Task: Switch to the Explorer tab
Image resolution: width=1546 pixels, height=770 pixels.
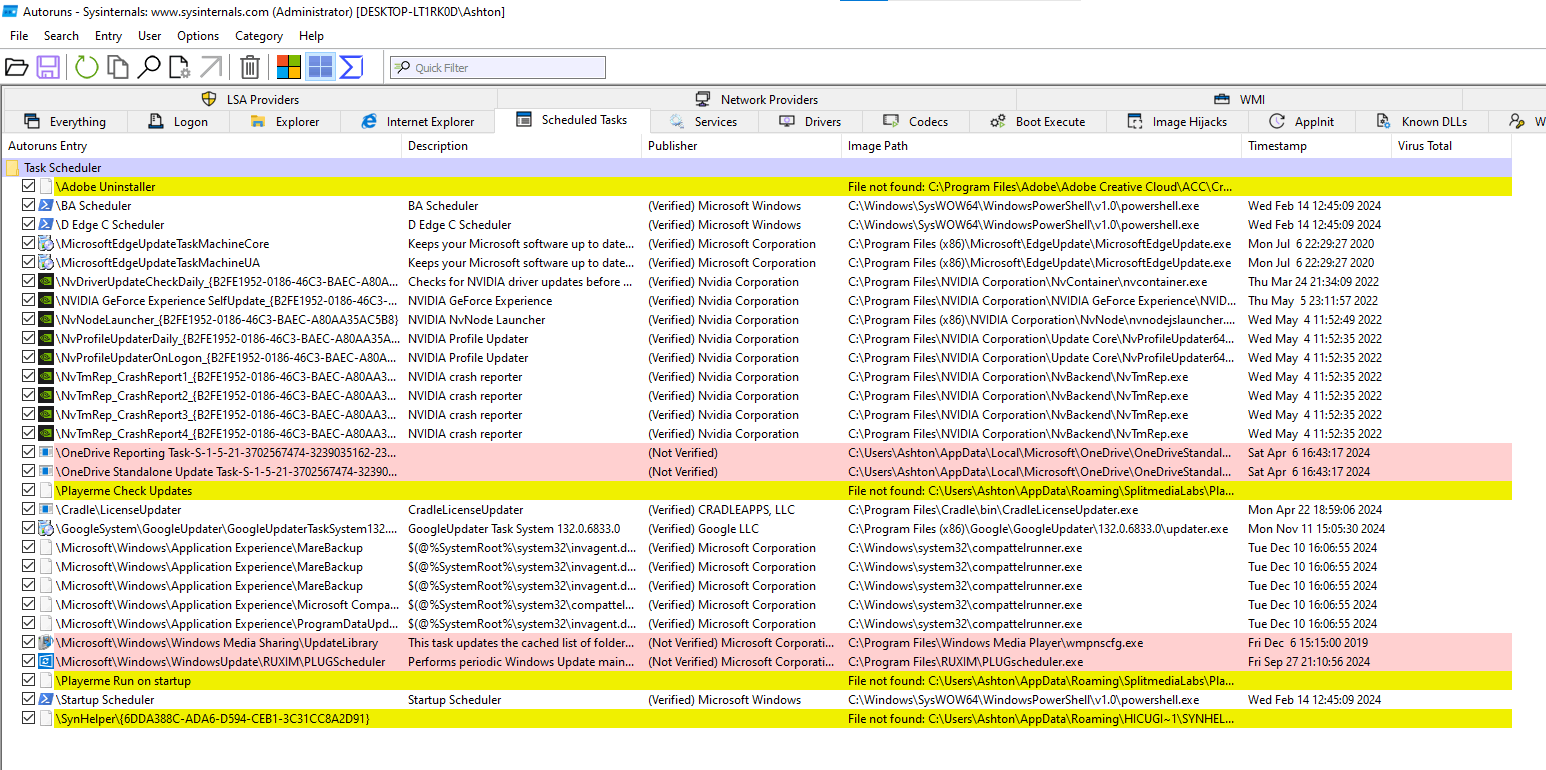Action: coord(285,122)
